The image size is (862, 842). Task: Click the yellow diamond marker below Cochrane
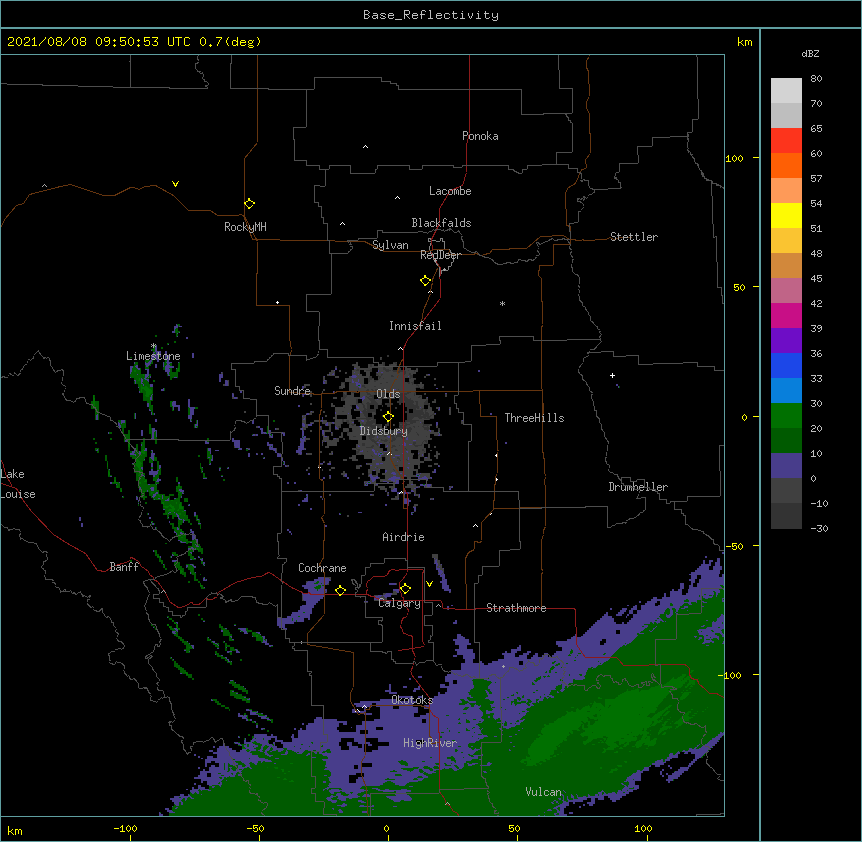pos(340,590)
